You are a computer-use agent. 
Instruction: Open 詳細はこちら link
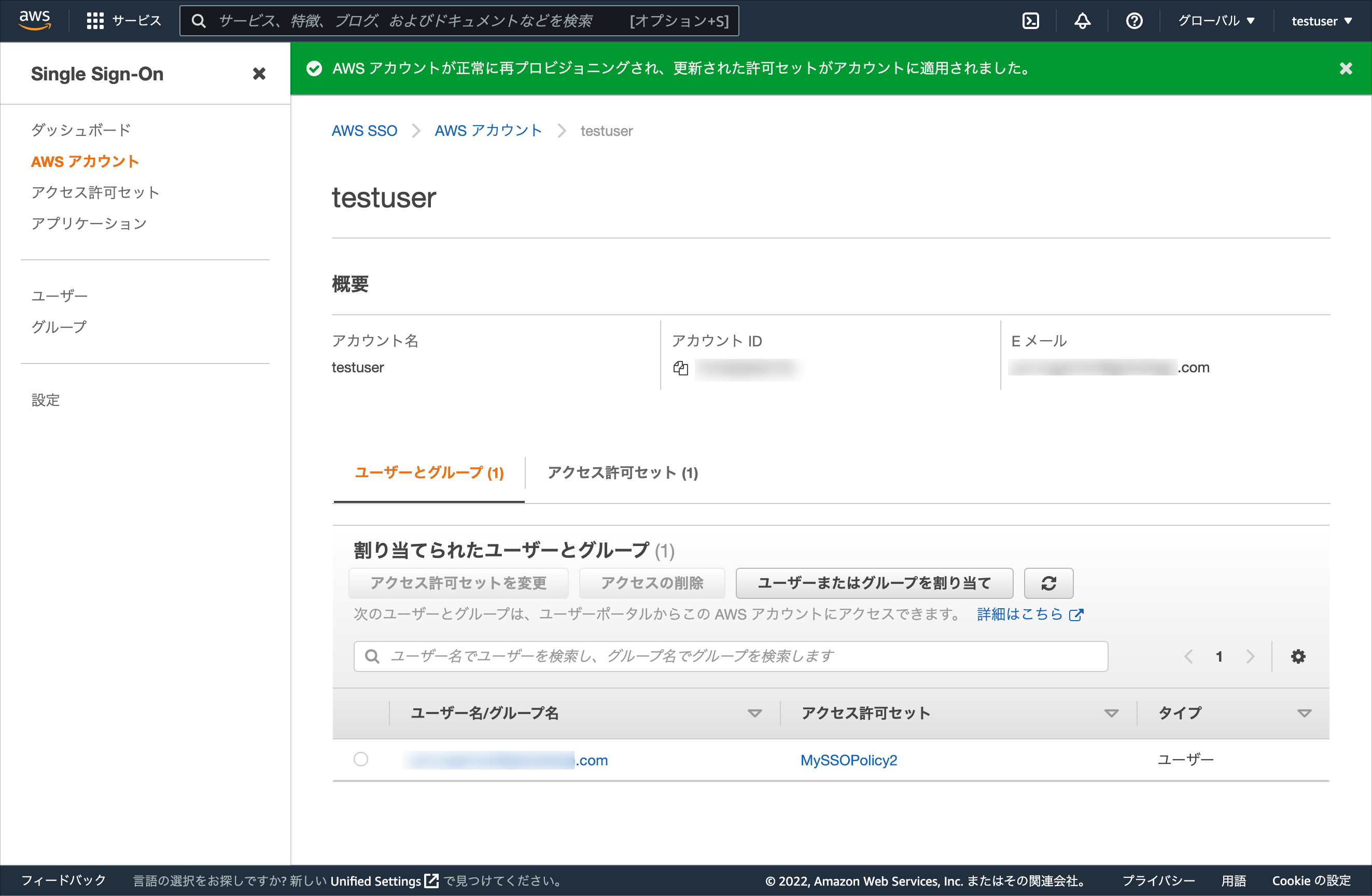pyautogui.click(x=1030, y=614)
